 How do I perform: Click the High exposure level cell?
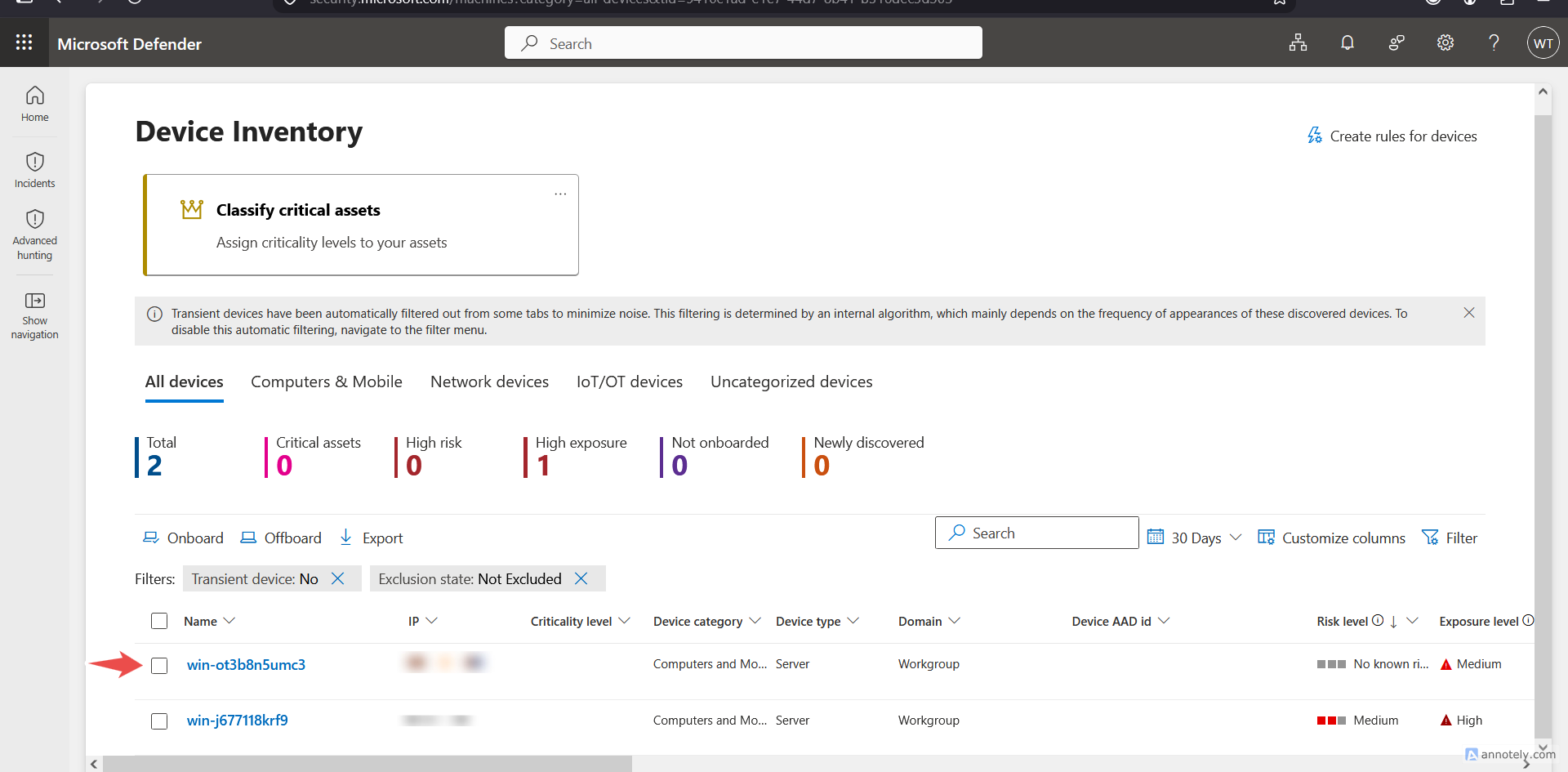pos(1461,721)
